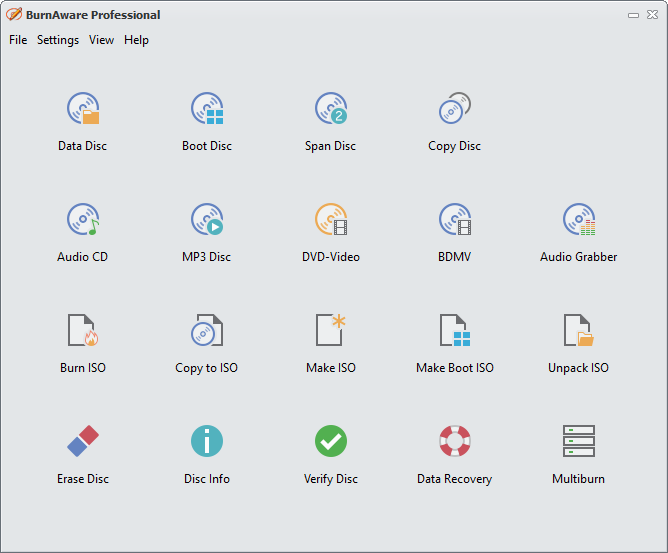668x553 pixels.
Task: Open the Settings menu
Action: (x=58, y=40)
